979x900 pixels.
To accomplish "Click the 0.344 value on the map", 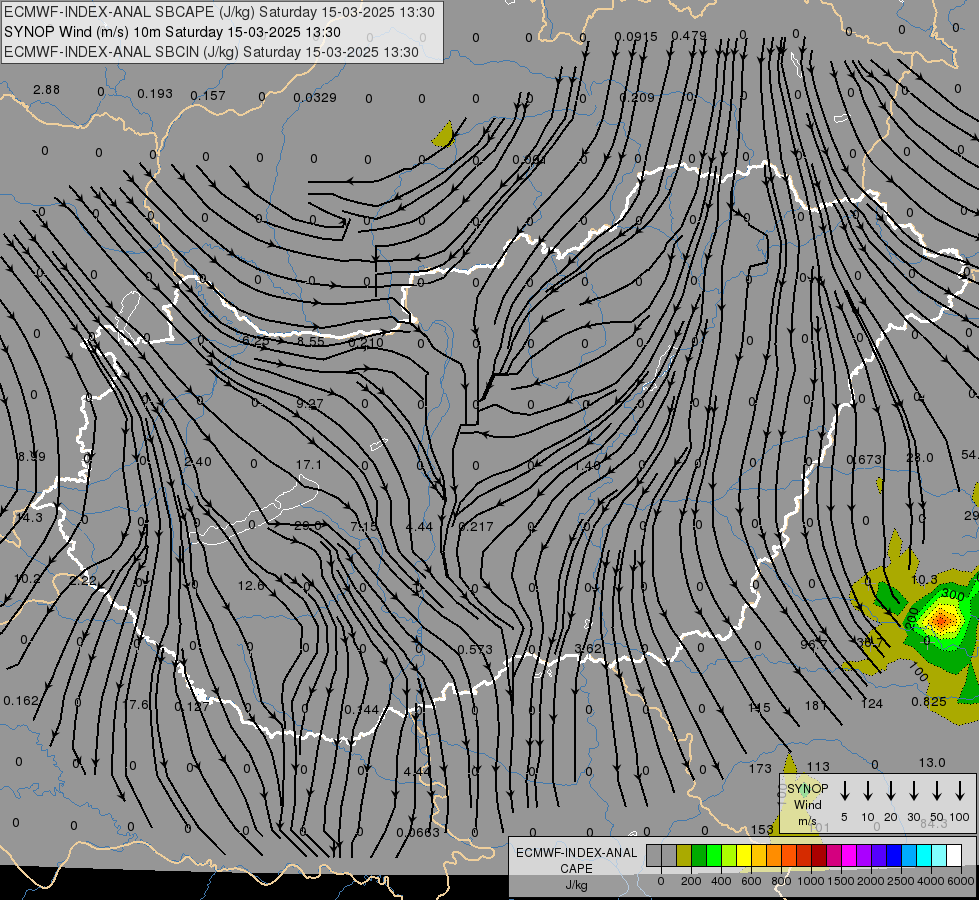I will click(x=362, y=710).
